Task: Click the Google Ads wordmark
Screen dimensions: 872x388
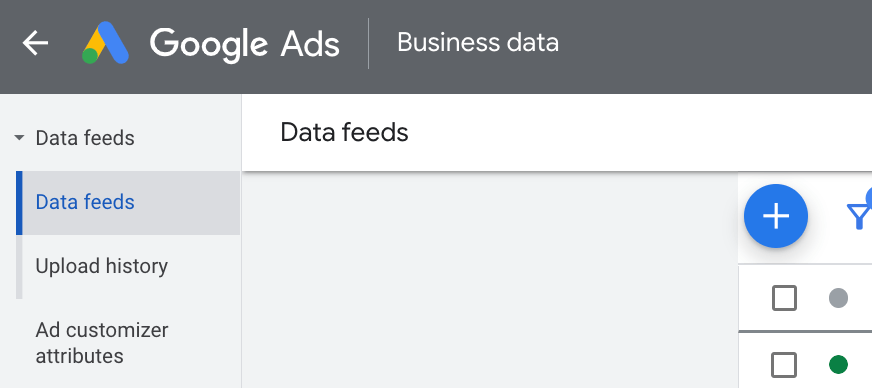Action: (x=245, y=43)
